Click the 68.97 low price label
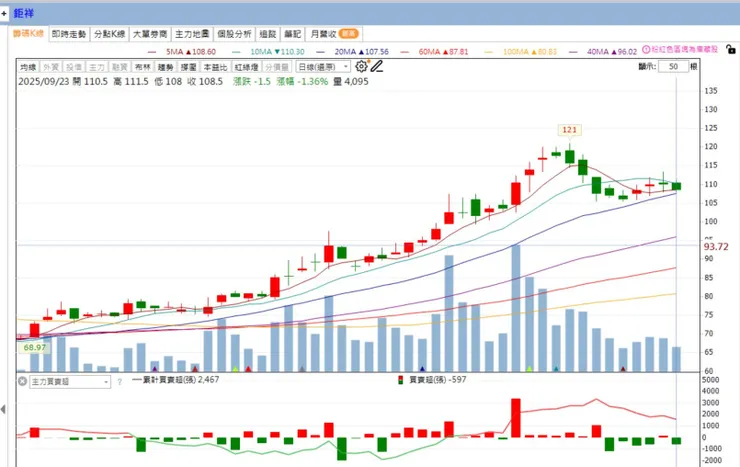This screenshot has height=467, width=740. 34,348
